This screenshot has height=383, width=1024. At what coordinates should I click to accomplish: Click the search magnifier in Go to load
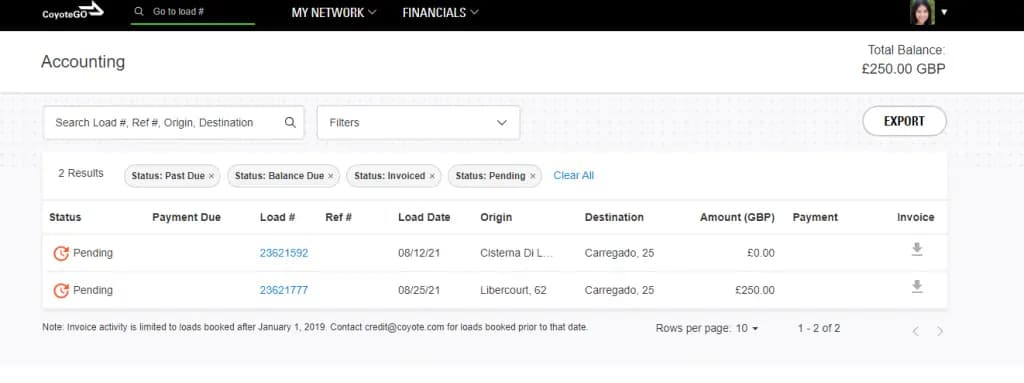(138, 11)
